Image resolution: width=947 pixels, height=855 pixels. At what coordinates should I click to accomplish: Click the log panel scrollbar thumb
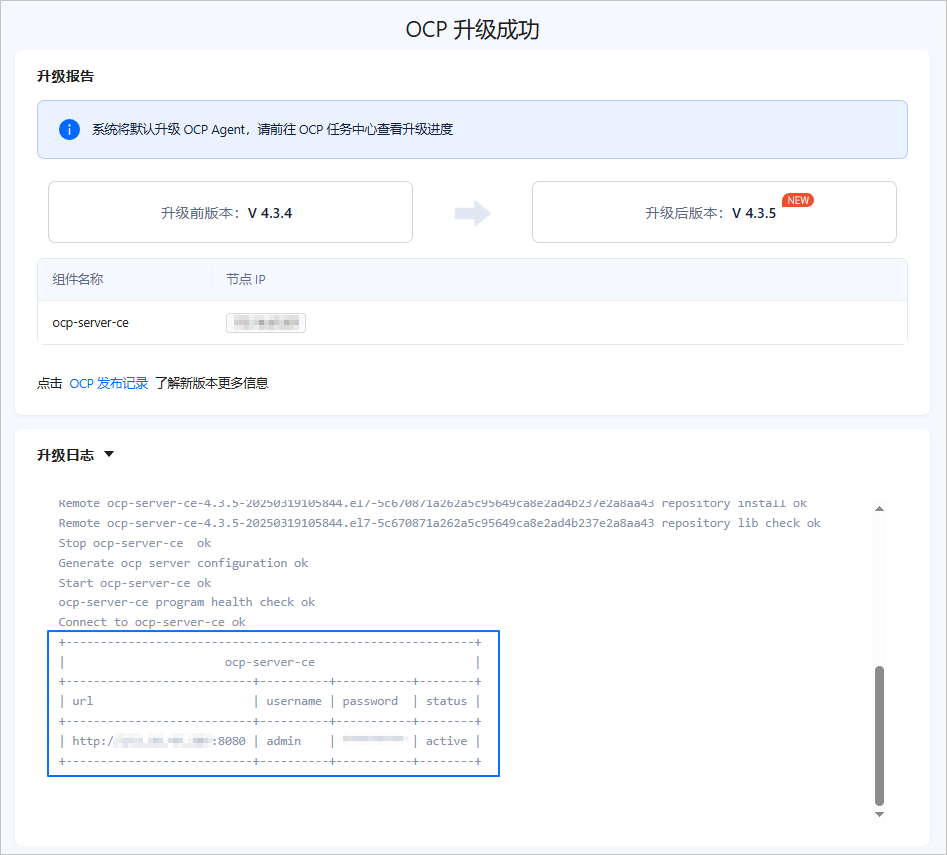(879, 735)
